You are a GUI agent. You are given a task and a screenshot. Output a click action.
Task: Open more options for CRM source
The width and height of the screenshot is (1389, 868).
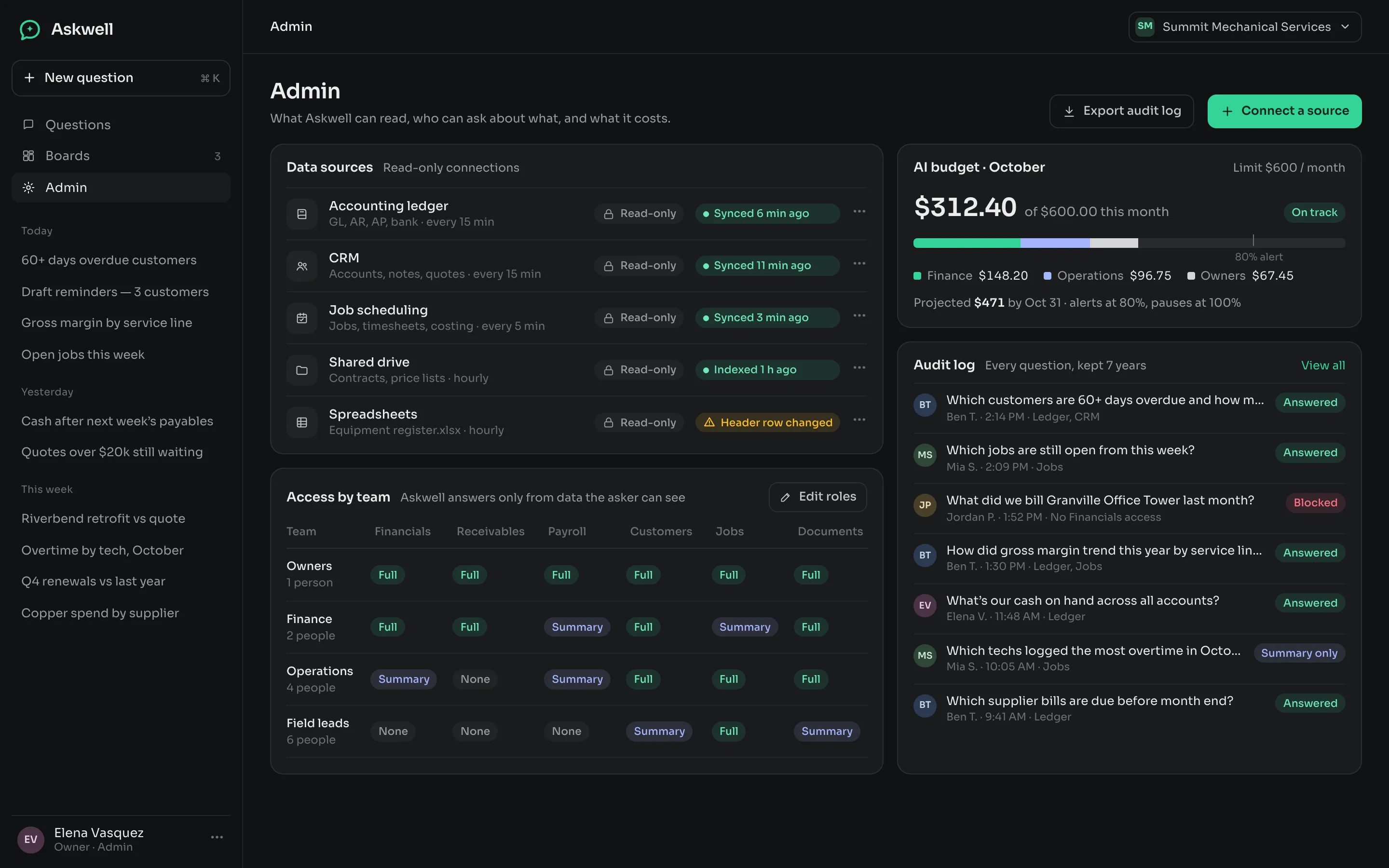tap(859, 263)
